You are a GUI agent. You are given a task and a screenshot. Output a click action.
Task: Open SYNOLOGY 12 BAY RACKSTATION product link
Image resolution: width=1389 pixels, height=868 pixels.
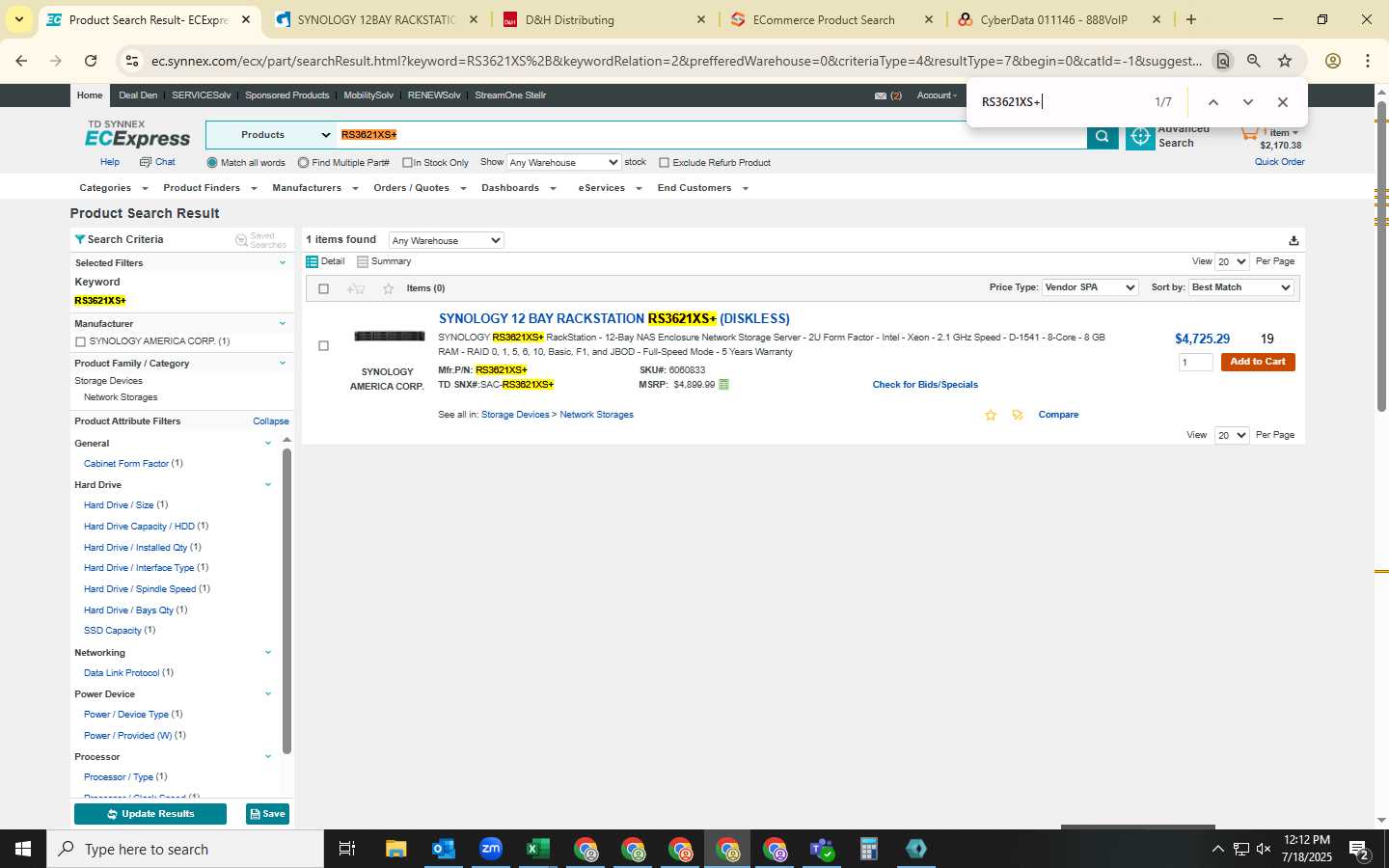click(614, 318)
